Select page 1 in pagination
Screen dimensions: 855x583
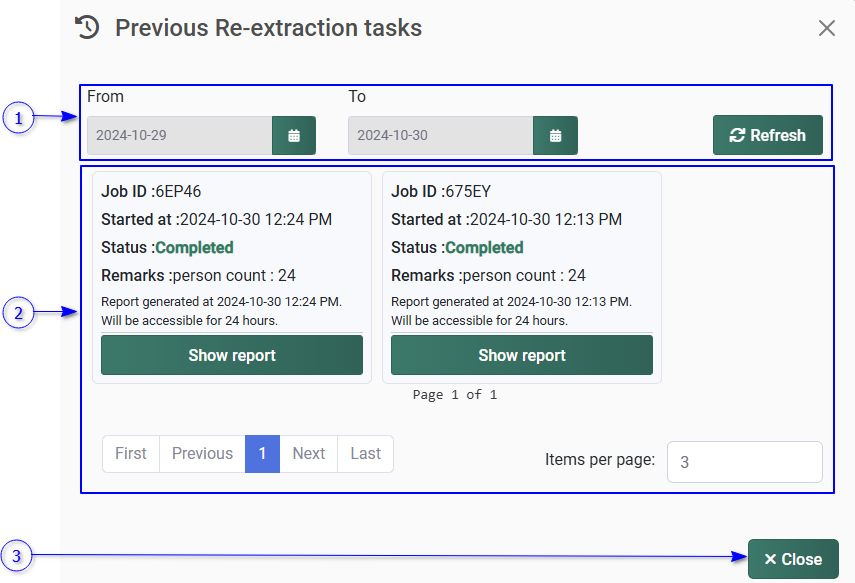(x=262, y=454)
